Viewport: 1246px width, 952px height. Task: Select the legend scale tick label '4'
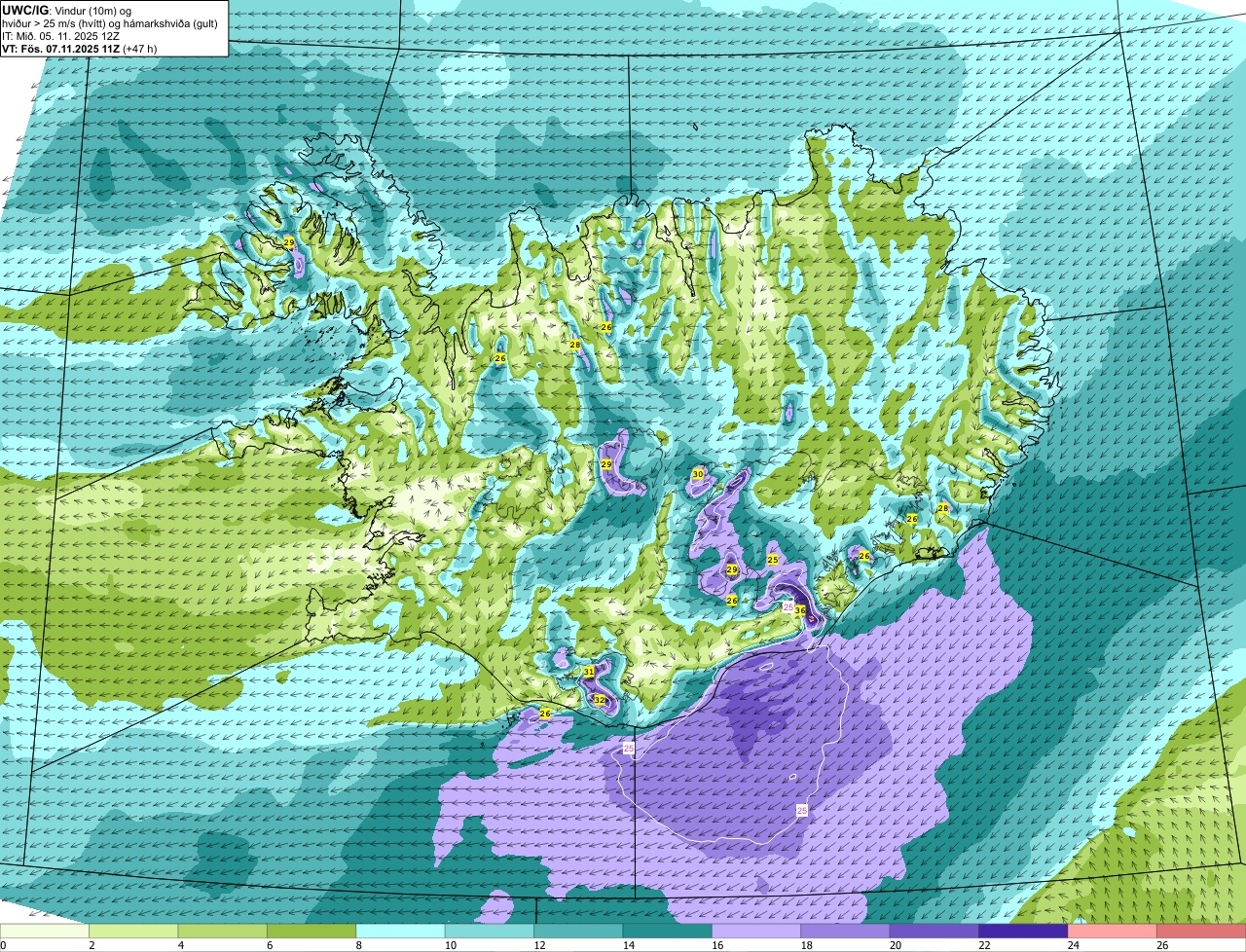coord(181,944)
